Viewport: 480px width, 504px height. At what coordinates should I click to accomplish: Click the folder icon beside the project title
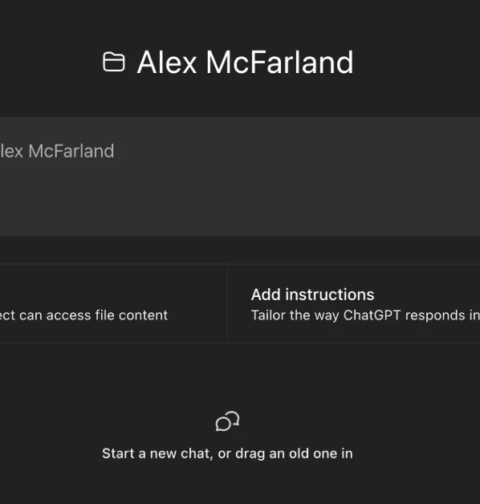point(114,62)
